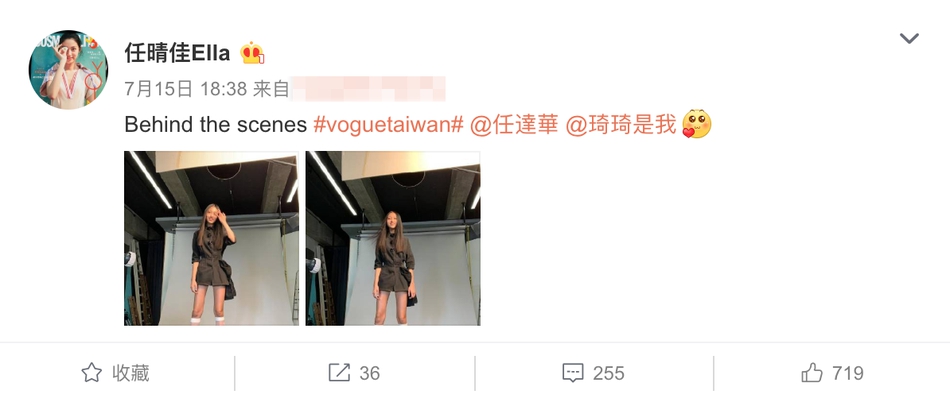Click the thumbs-up like icon
This screenshot has width=950, height=402.
[x=812, y=372]
